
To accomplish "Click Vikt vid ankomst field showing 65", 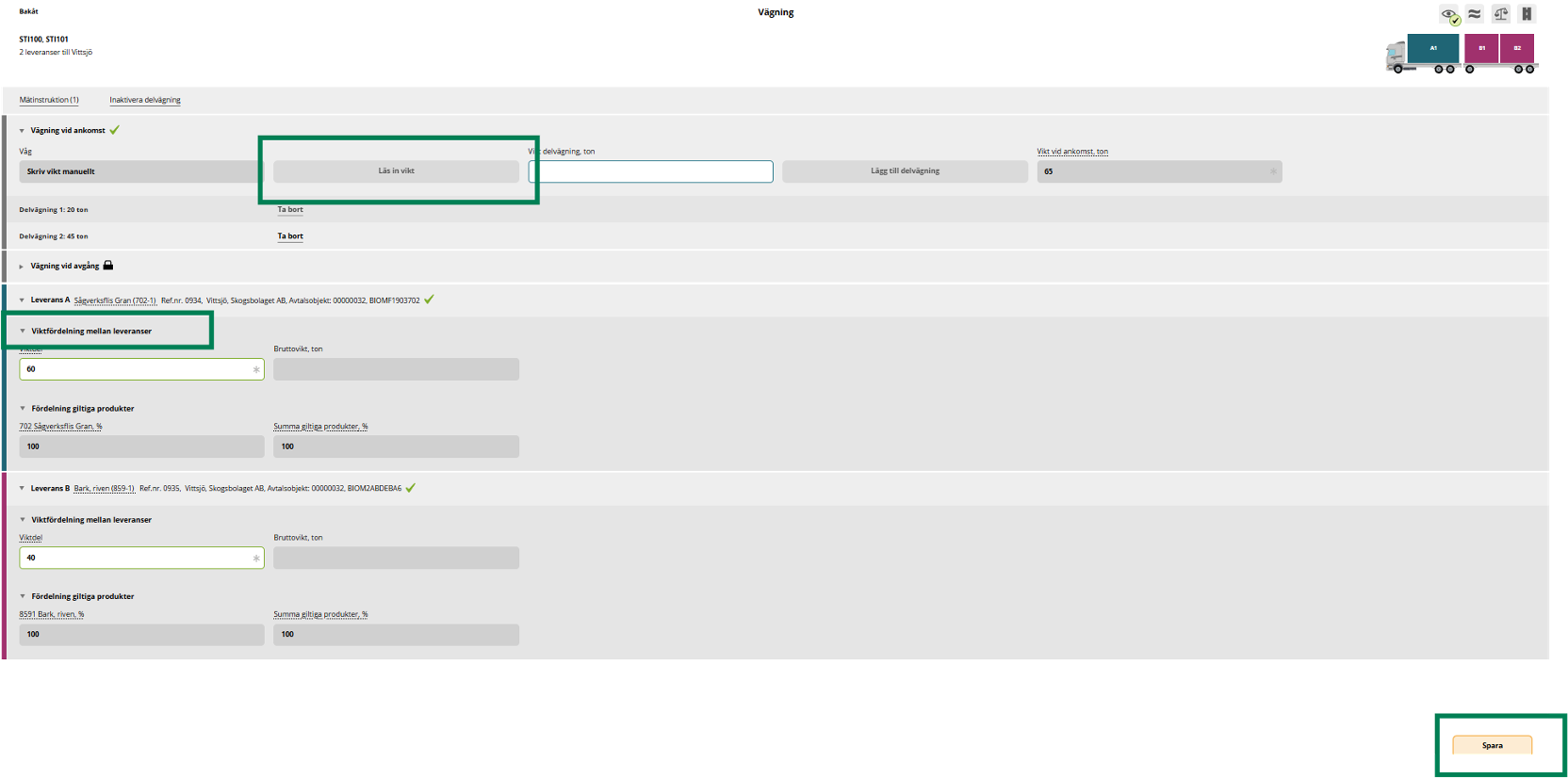I will 1159,171.
